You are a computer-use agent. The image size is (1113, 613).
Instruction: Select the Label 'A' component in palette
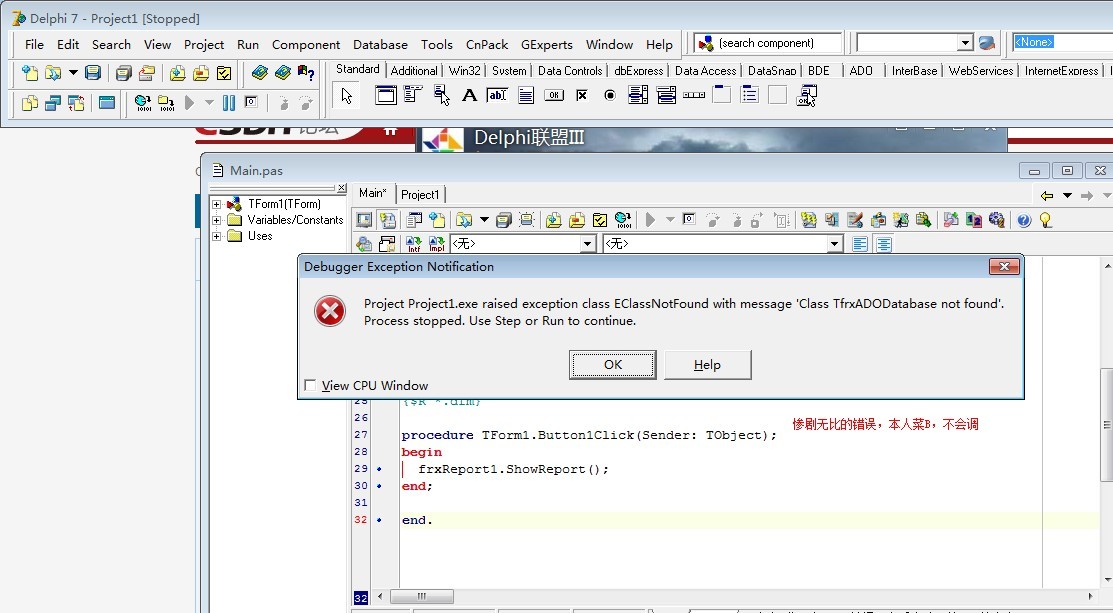point(469,95)
